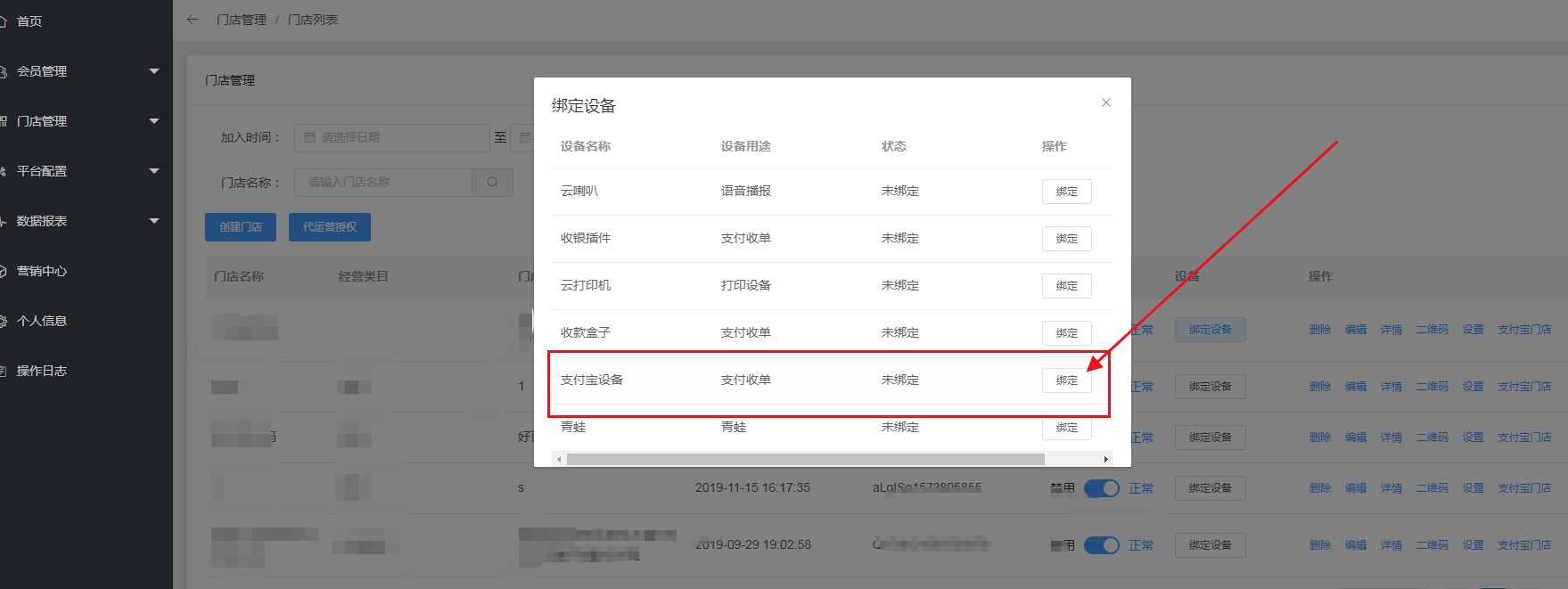Screen dimensions: 1568x589
Task: Bind the 支付宝设备 device
Action: [1066, 380]
